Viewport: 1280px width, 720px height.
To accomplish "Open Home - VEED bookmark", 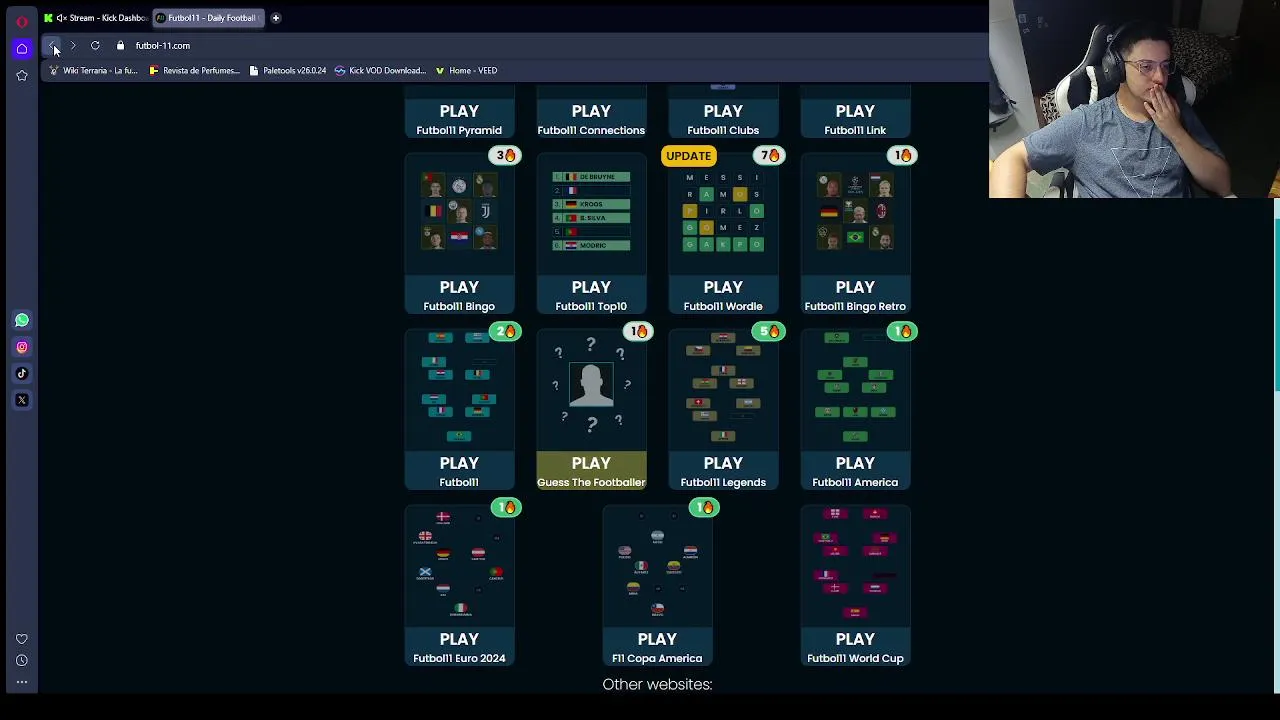I will coord(467,71).
